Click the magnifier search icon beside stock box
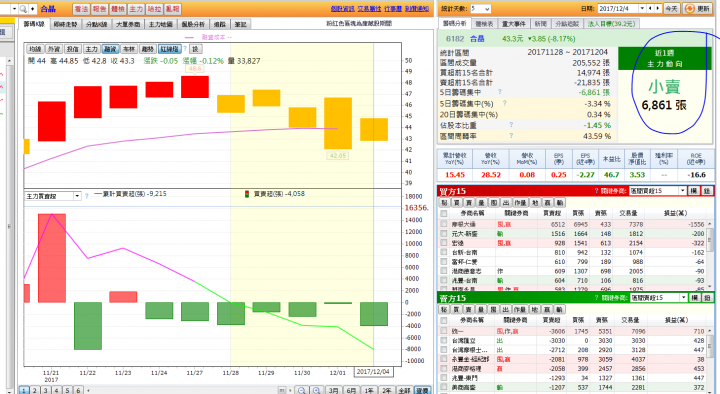720x394 pixels. pos(23,9)
